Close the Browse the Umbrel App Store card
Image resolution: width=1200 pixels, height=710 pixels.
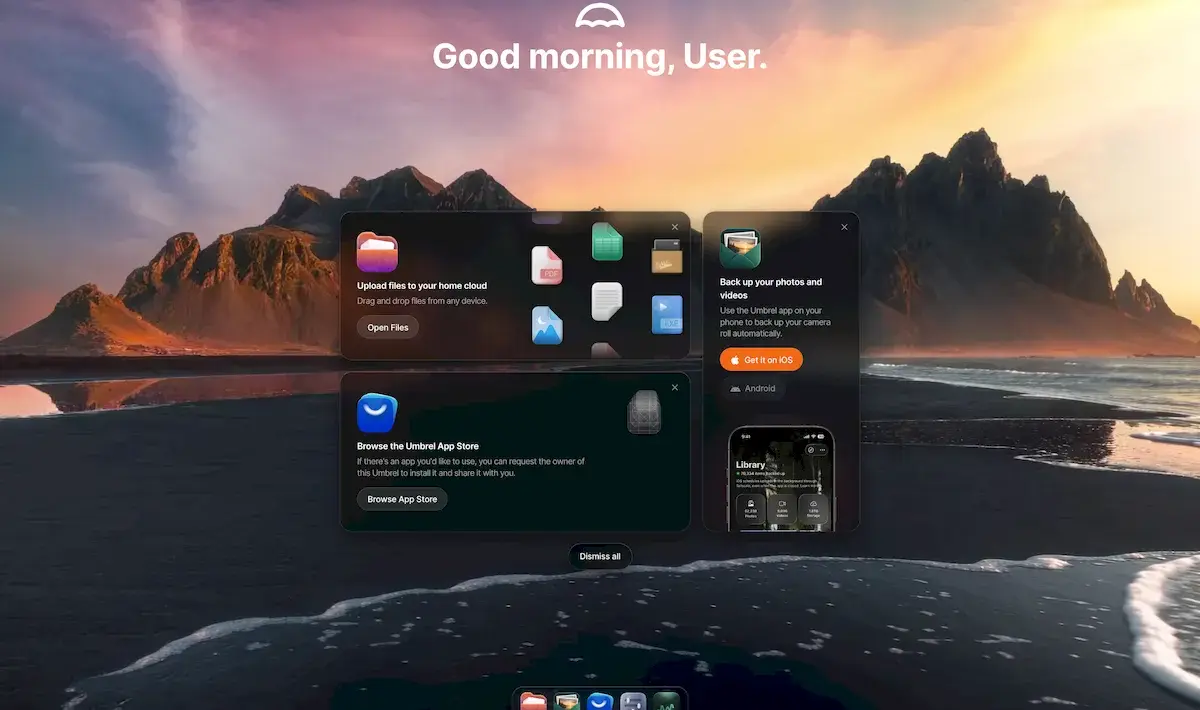(675, 387)
